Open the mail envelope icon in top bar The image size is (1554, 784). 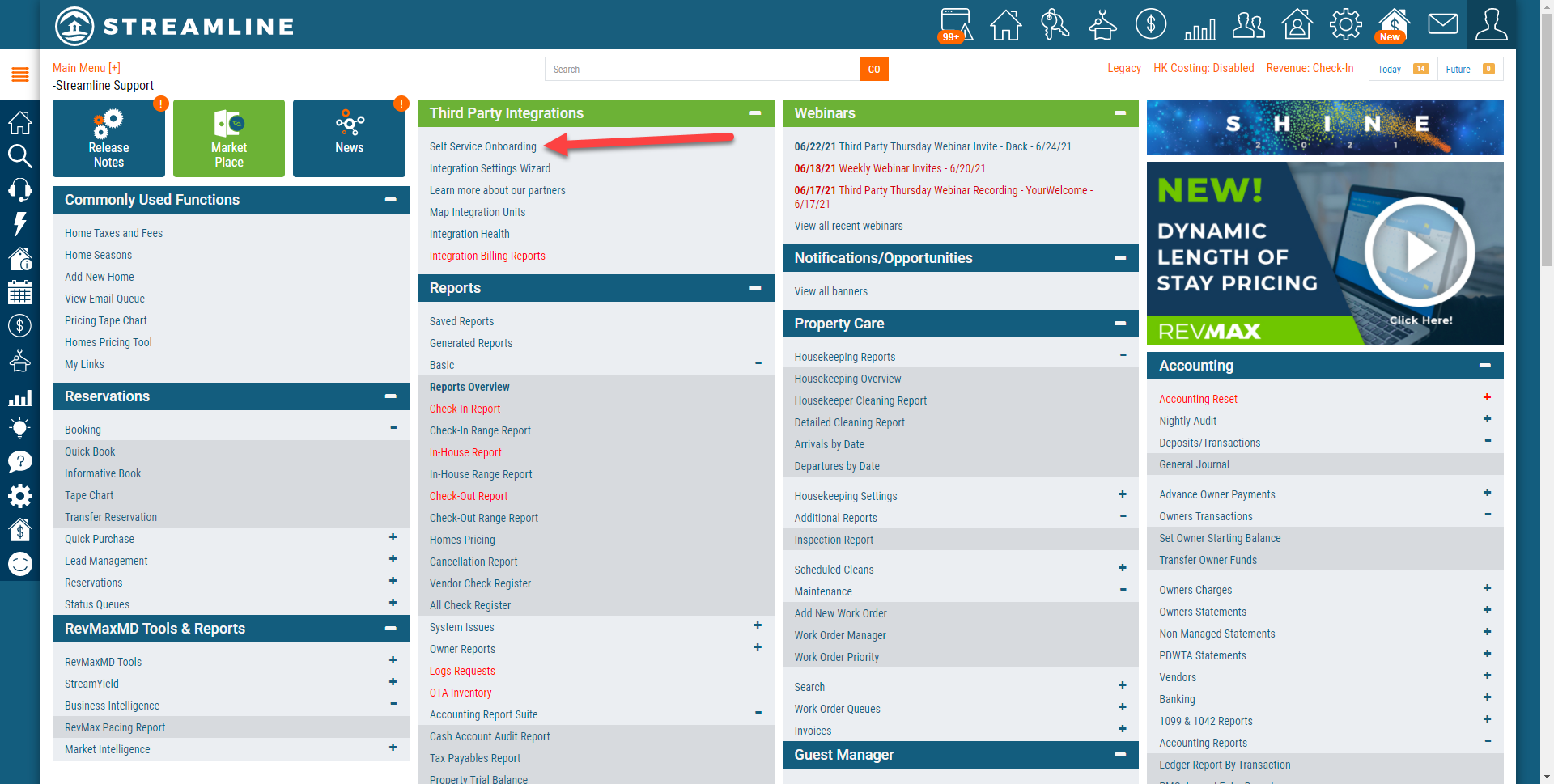(x=1443, y=24)
